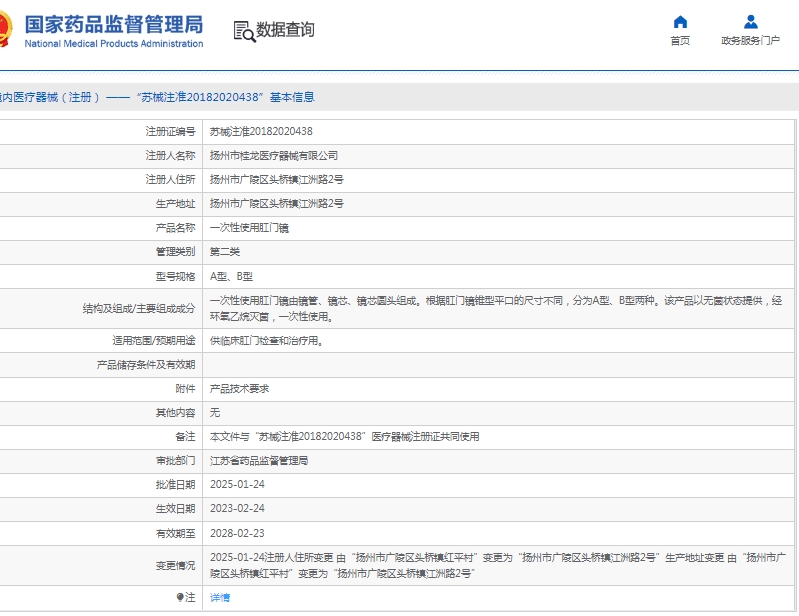The image size is (799, 616).
Task: Click intended use value 供临床肛门检查和治疗用
Action: (x=267, y=340)
